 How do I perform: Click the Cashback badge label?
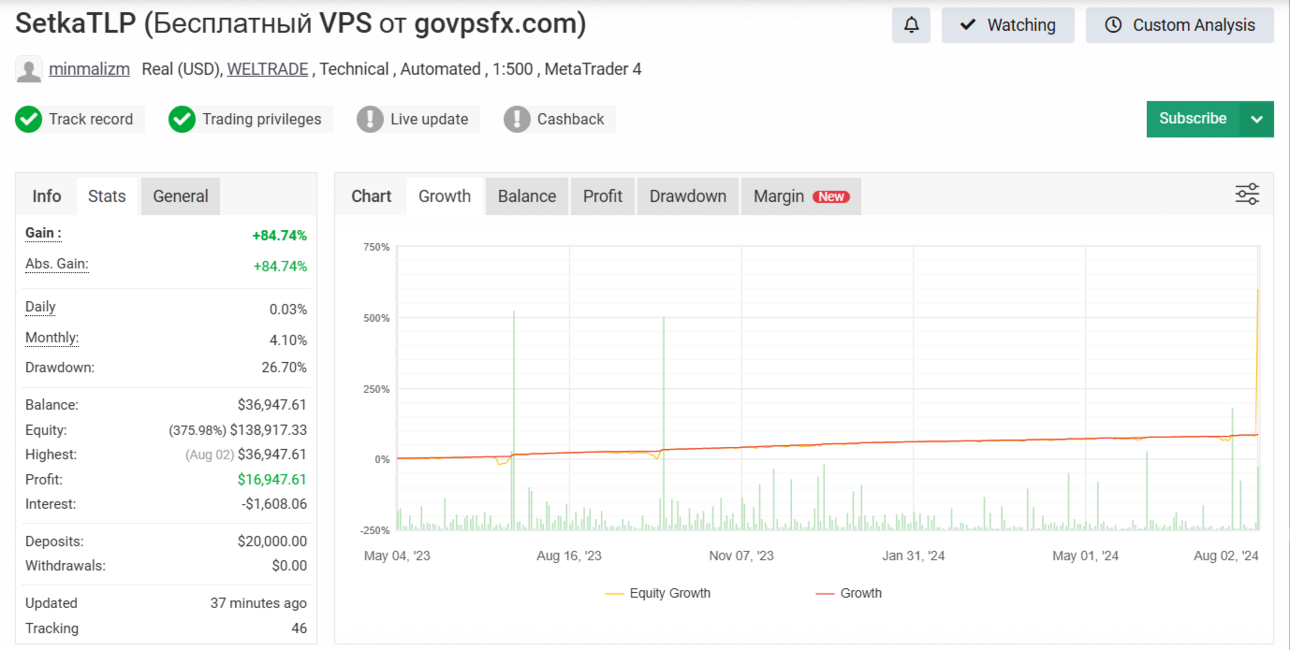571,119
